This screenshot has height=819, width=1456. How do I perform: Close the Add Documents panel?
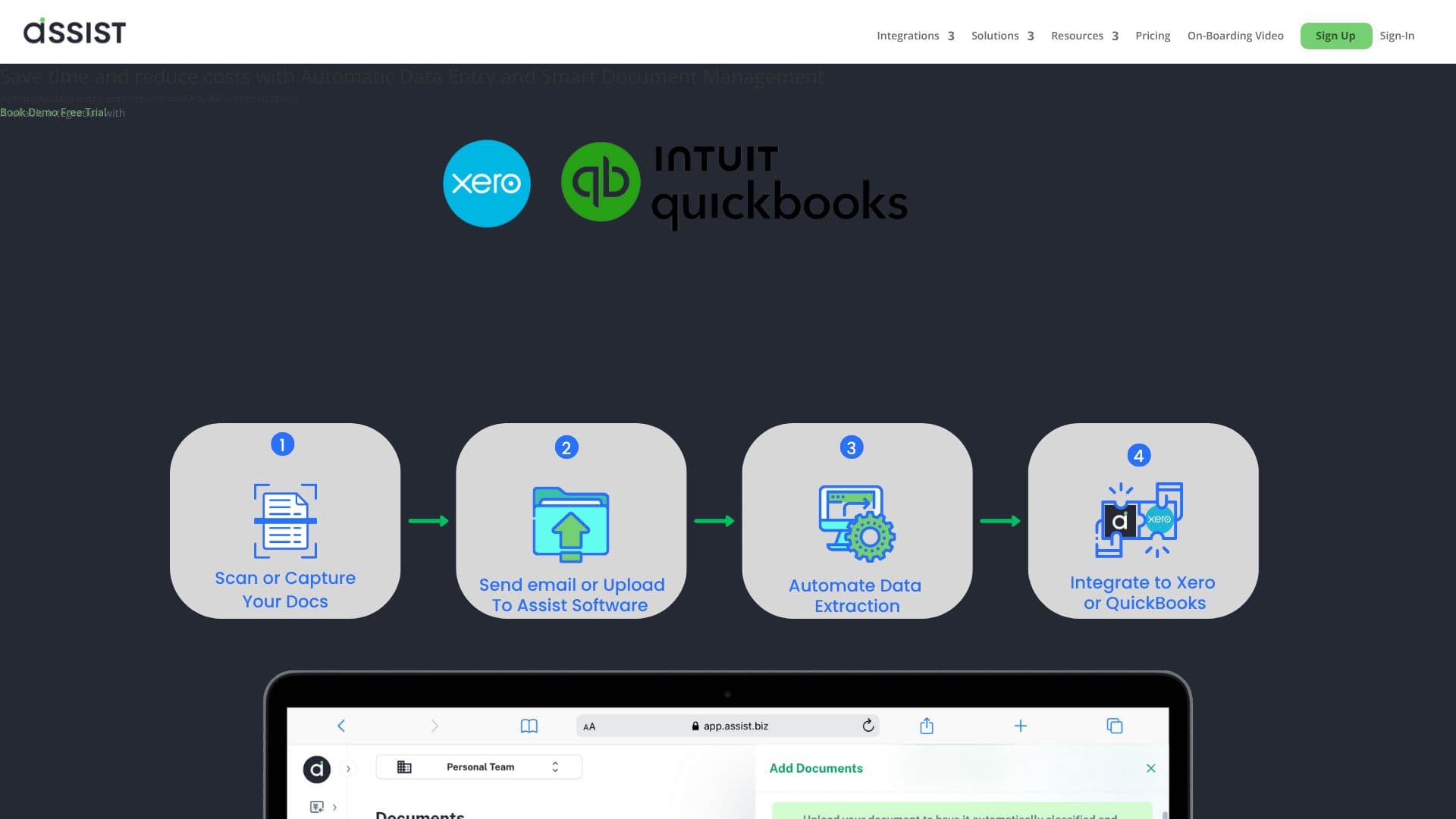coord(1151,768)
